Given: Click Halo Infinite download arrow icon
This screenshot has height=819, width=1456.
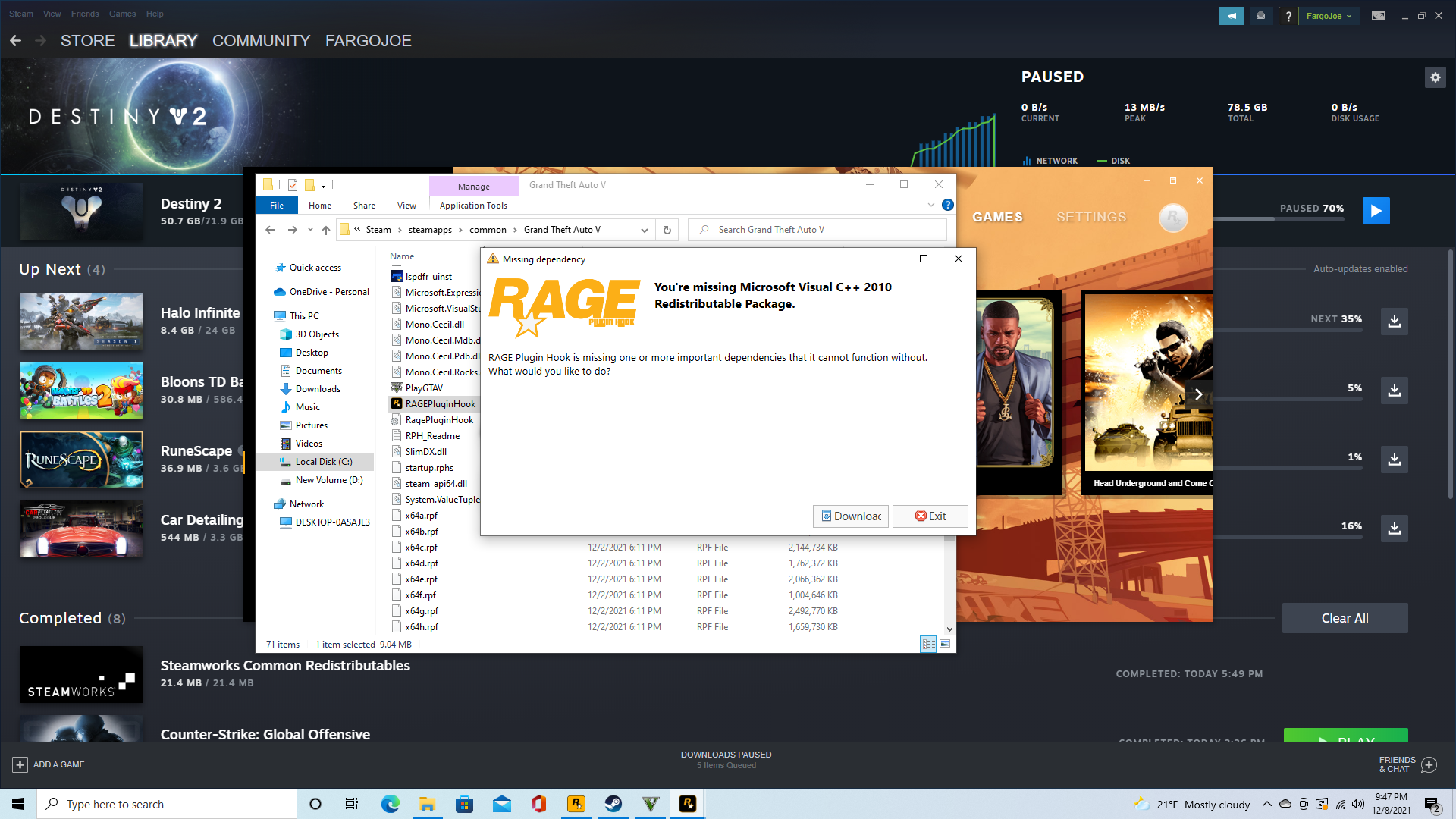Looking at the screenshot, I should (1394, 322).
